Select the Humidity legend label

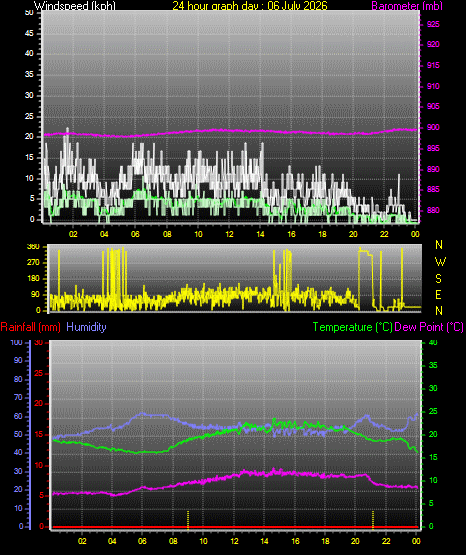coord(86,327)
